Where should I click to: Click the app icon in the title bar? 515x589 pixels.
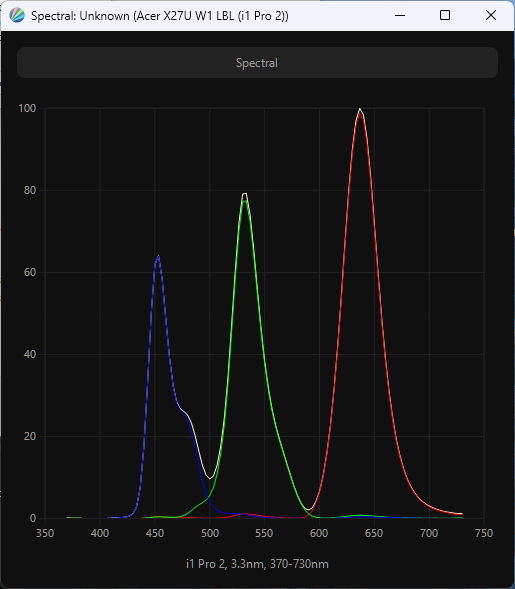point(17,16)
